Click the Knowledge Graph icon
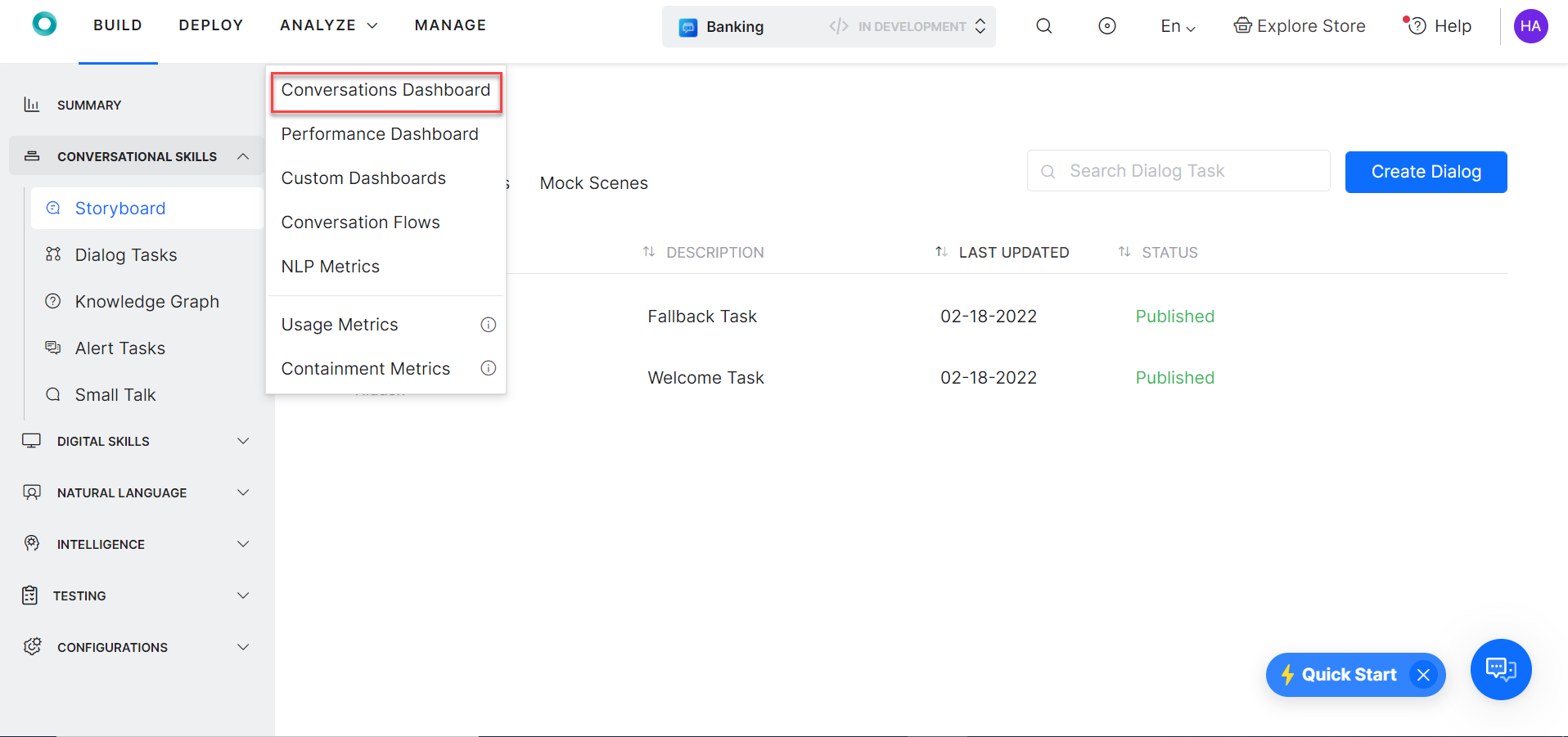The height and width of the screenshot is (737, 1568). [x=52, y=301]
